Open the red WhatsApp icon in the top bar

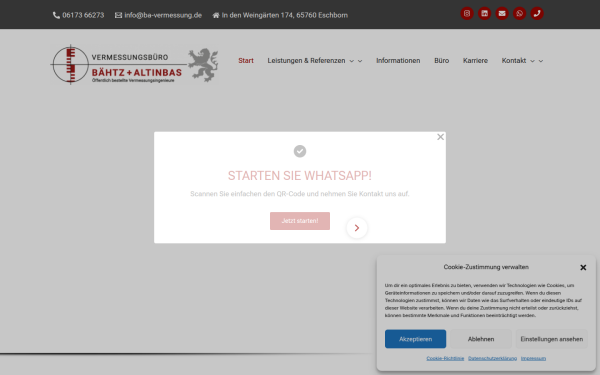[520, 13]
